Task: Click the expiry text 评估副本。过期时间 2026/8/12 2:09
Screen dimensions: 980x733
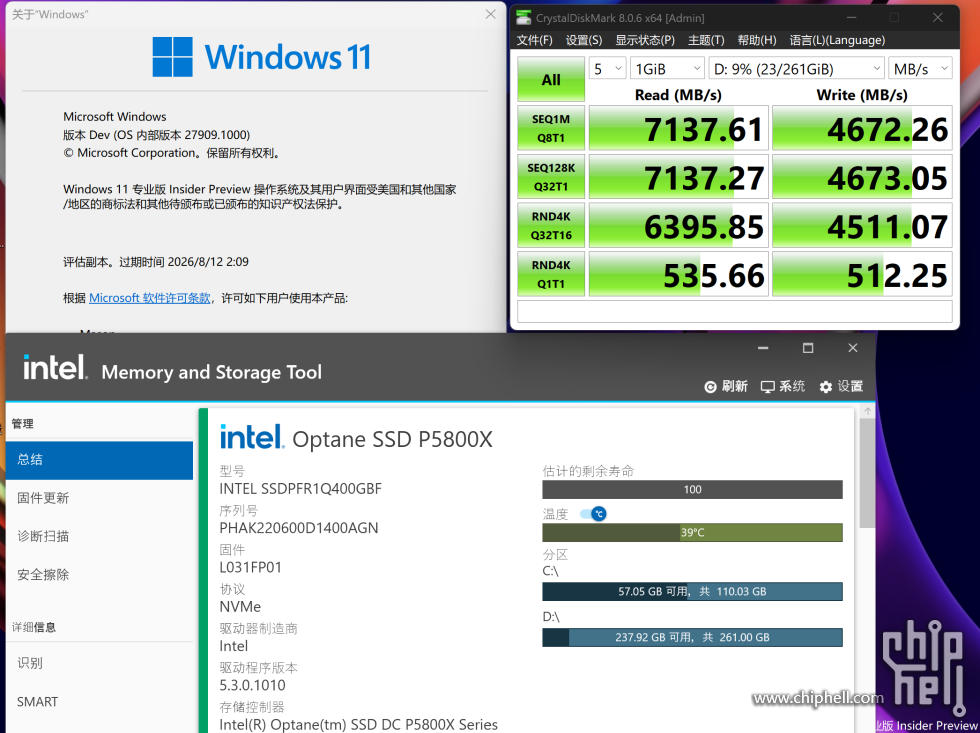Action: pos(156,262)
